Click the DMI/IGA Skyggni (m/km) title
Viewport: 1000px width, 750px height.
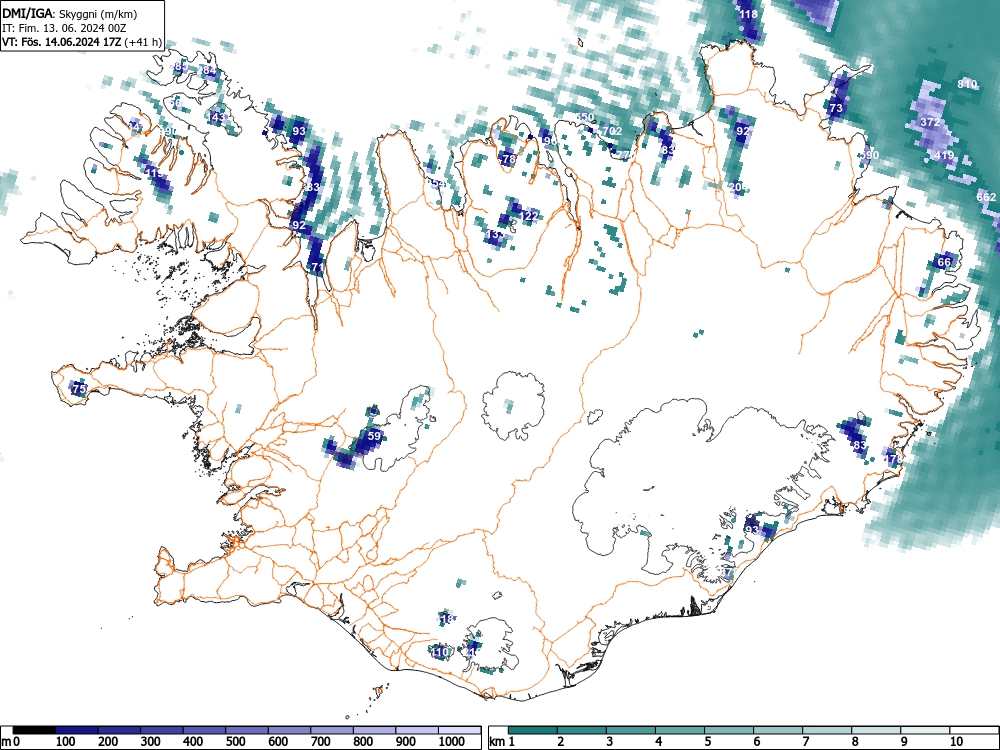point(70,13)
